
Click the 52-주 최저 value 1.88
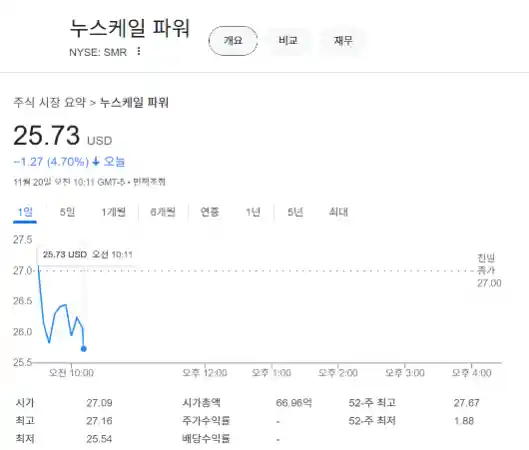[464, 421]
